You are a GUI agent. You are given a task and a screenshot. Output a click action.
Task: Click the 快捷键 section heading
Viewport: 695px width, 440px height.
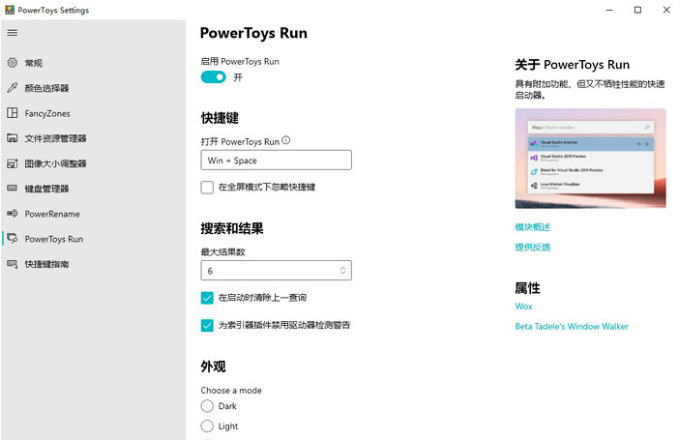pos(220,118)
